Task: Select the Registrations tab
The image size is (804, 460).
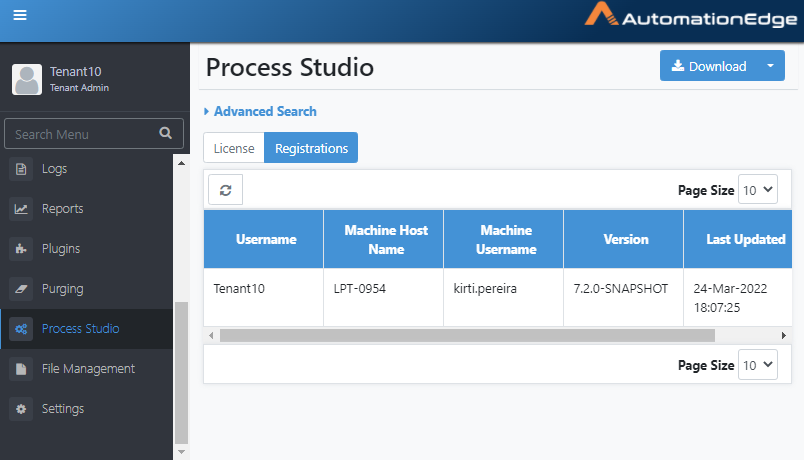Action: (x=311, y=148)
